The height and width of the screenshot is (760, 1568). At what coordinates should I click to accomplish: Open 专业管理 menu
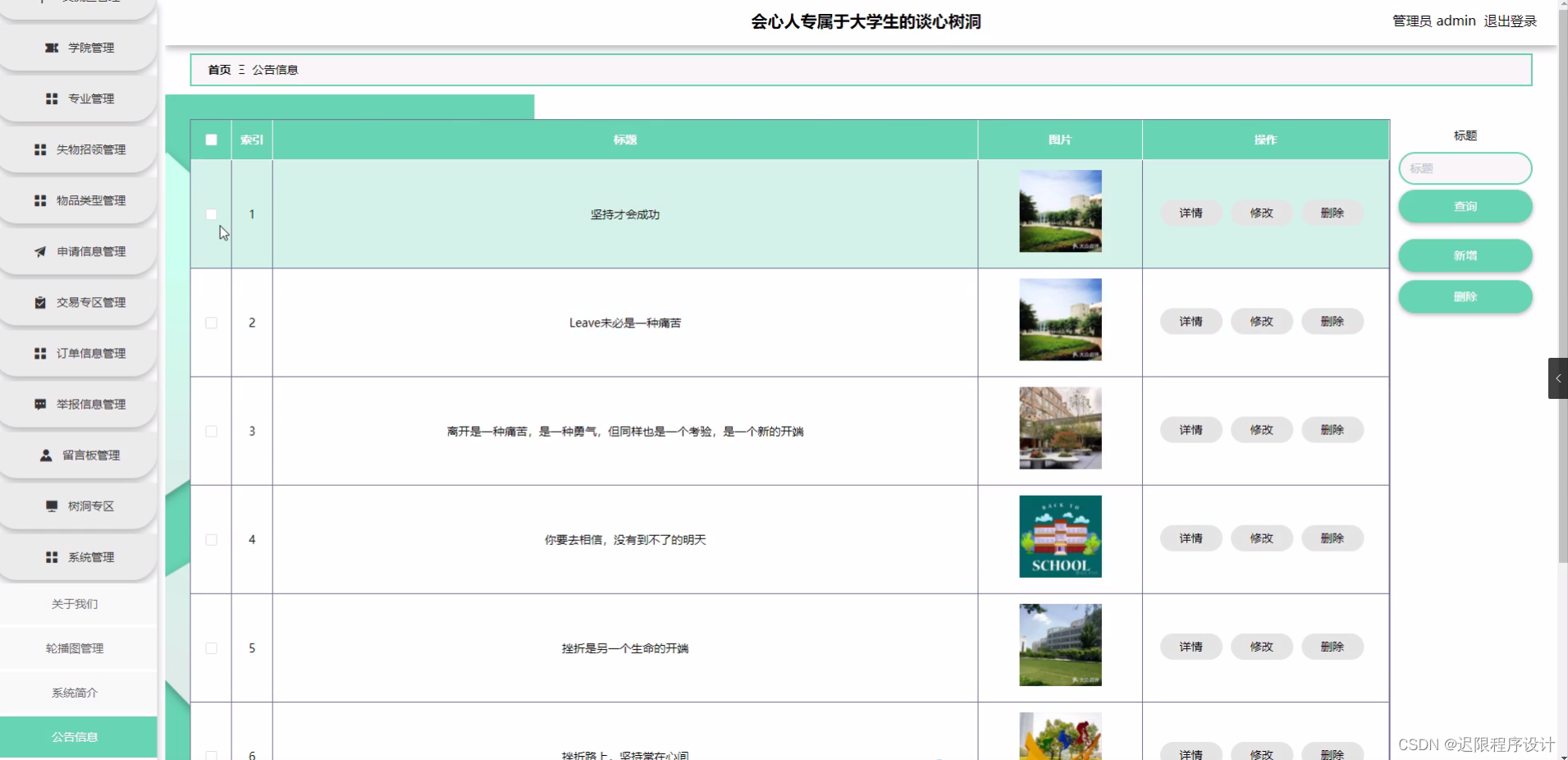79,98
